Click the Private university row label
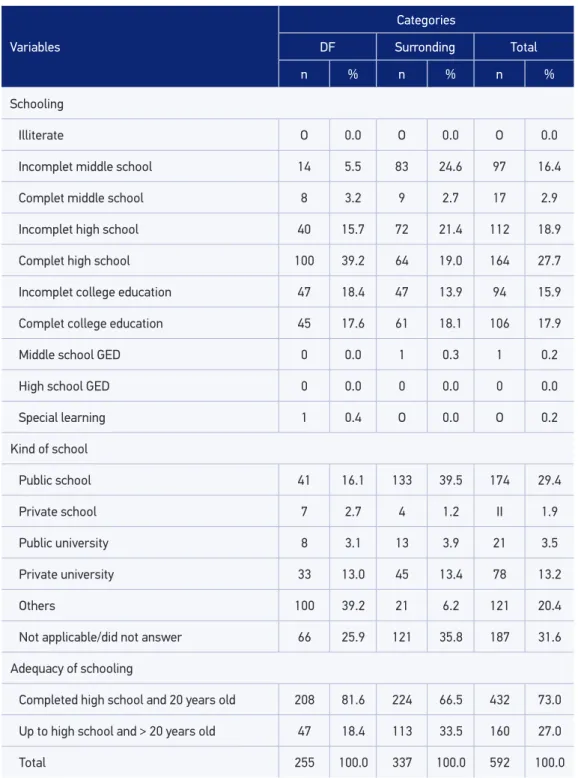 click(66, 574)
